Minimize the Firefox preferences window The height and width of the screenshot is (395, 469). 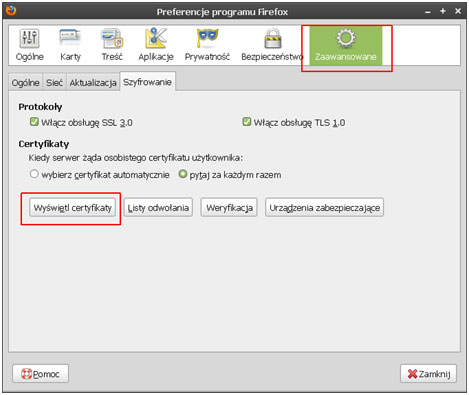(428, 12)
